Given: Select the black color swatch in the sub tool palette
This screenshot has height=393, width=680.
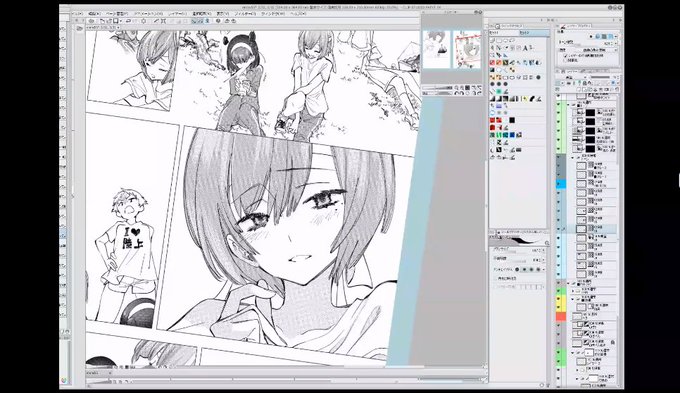Looking at the screenshot, I should coord(512,120).
